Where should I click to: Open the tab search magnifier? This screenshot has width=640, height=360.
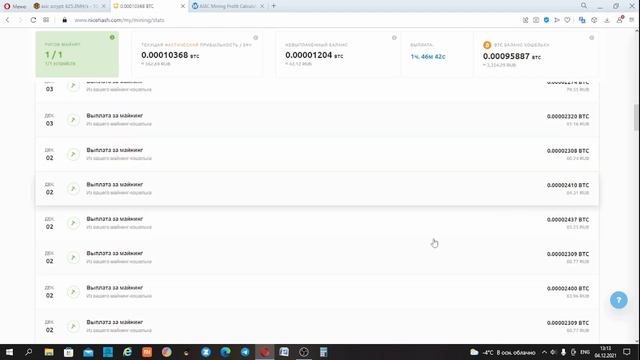pos(584,6)
